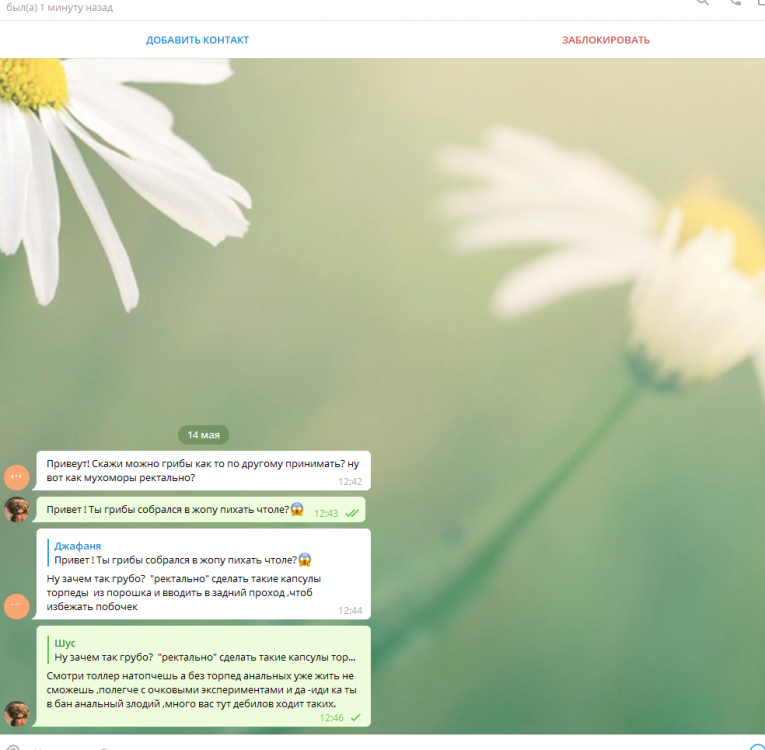Open the search icon in chat header
765x750 pixels.
pyautogui.click(x=703, y=2)
